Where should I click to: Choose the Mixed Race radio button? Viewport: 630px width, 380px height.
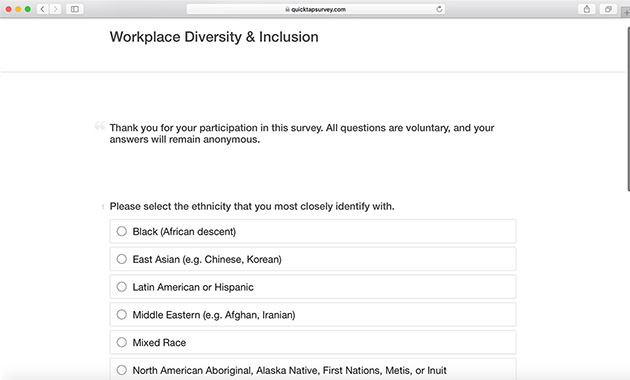(122, 342)
